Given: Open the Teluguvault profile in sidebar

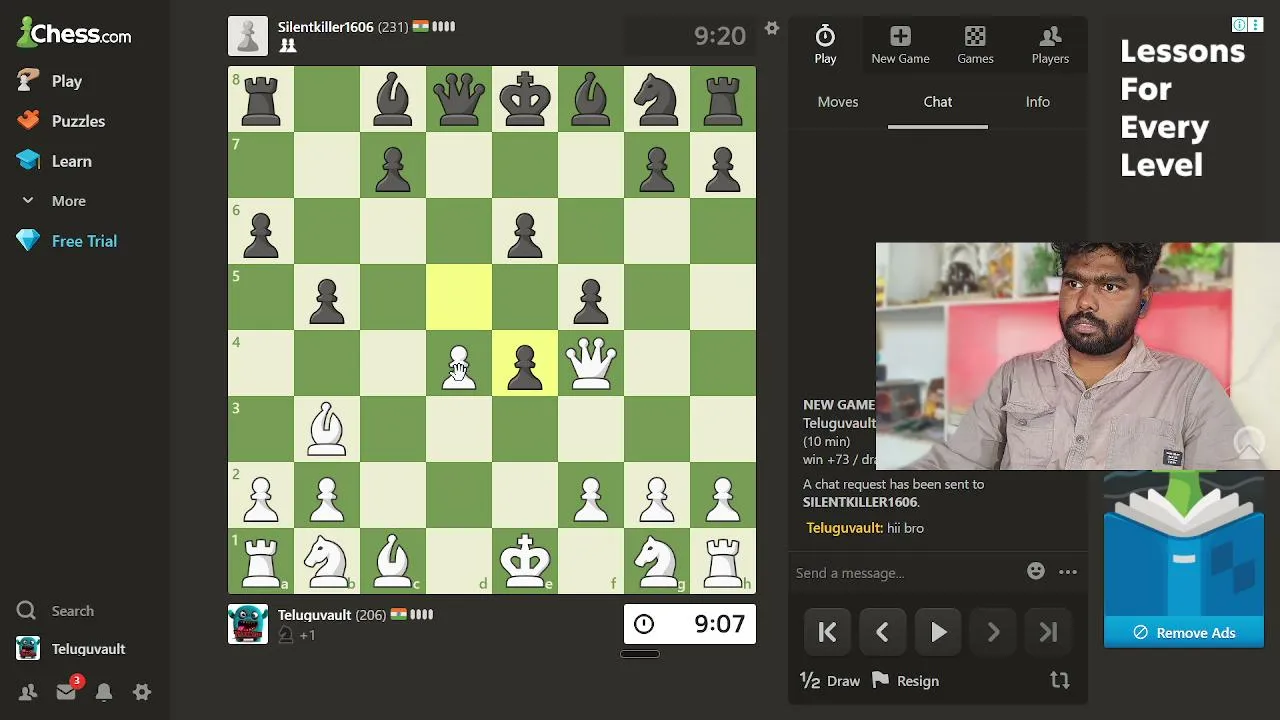Looking at the screenshot, I should pos(88,649).
